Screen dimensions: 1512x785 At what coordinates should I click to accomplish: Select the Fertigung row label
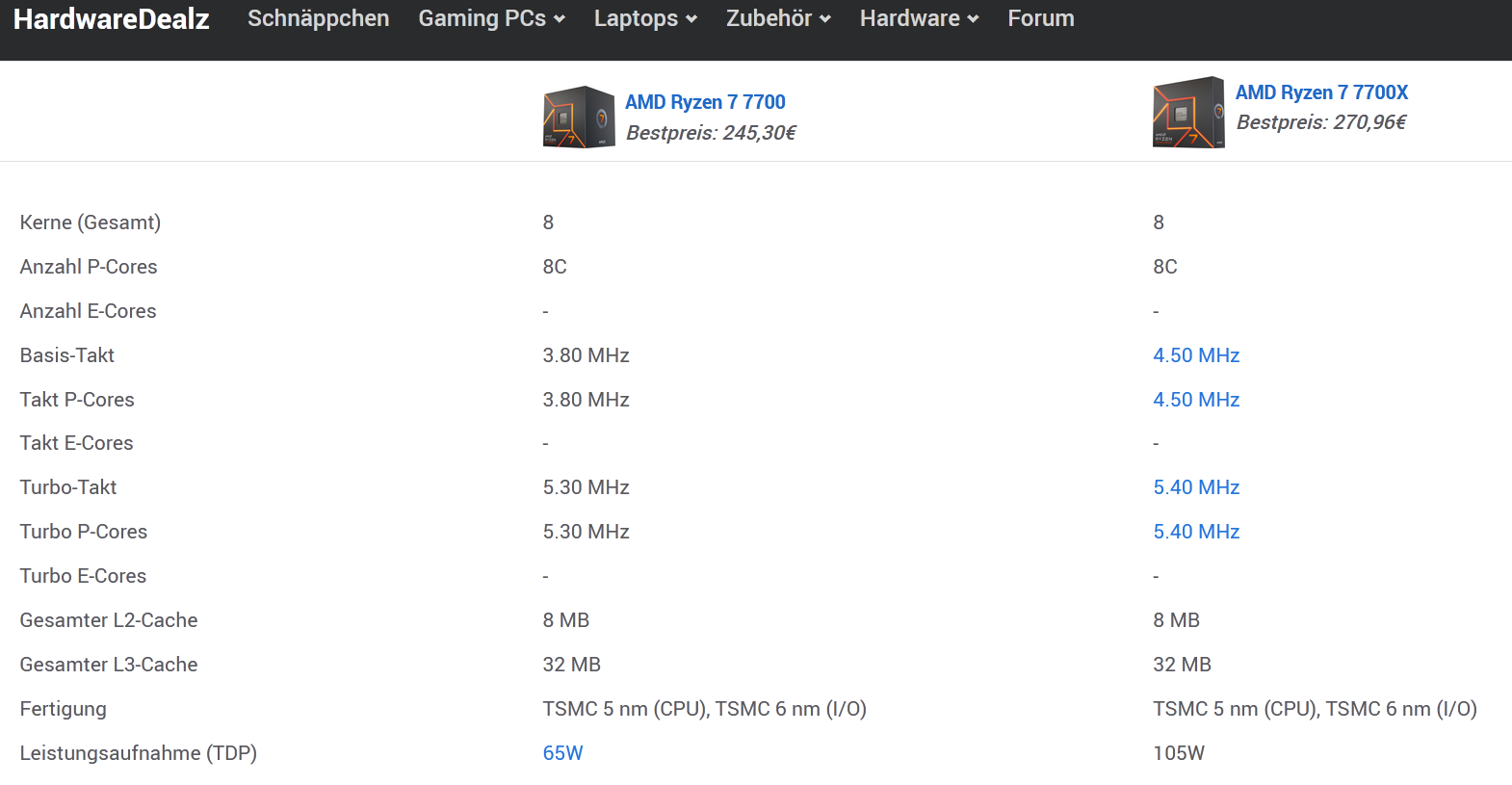pyautogui.click(x=63, y=709)
